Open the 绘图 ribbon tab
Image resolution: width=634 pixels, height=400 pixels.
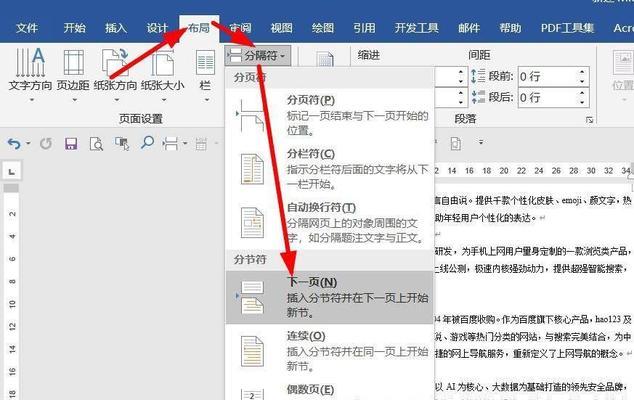(x=323, y=28)
